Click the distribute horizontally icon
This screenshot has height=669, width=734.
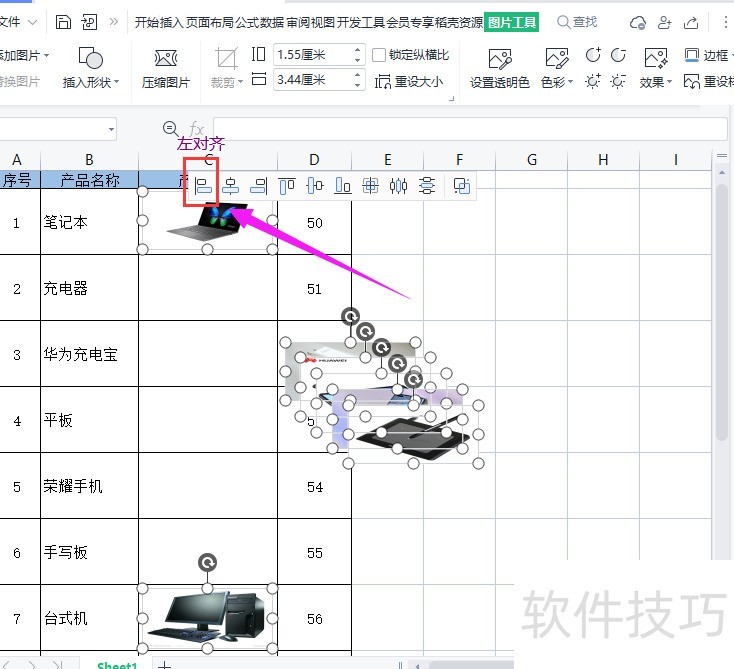[x=399, y=185]
